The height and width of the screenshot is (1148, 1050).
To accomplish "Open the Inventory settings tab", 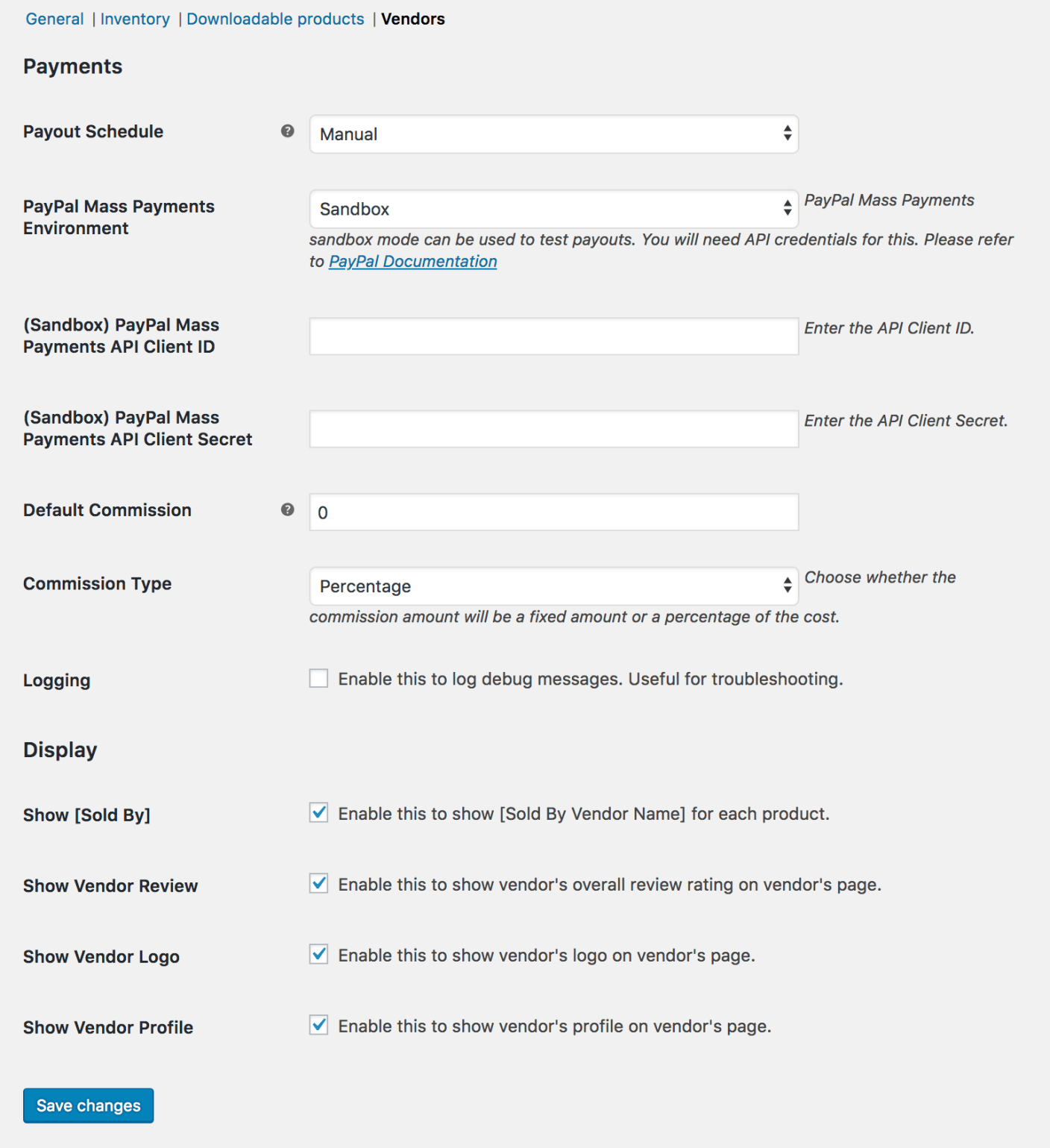I will (135, 19).
